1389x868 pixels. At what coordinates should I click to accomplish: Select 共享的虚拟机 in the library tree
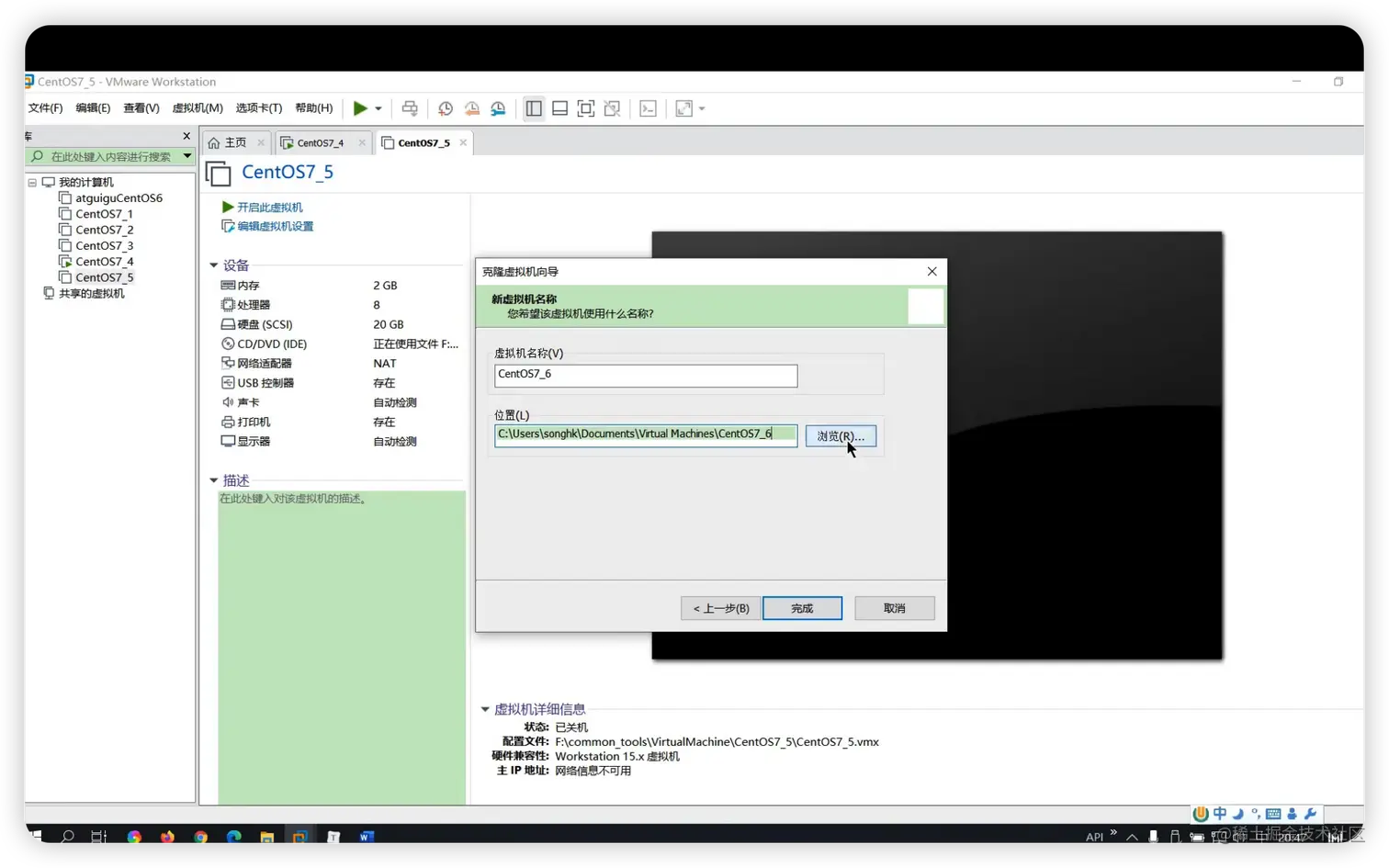(x=91, y=293)
